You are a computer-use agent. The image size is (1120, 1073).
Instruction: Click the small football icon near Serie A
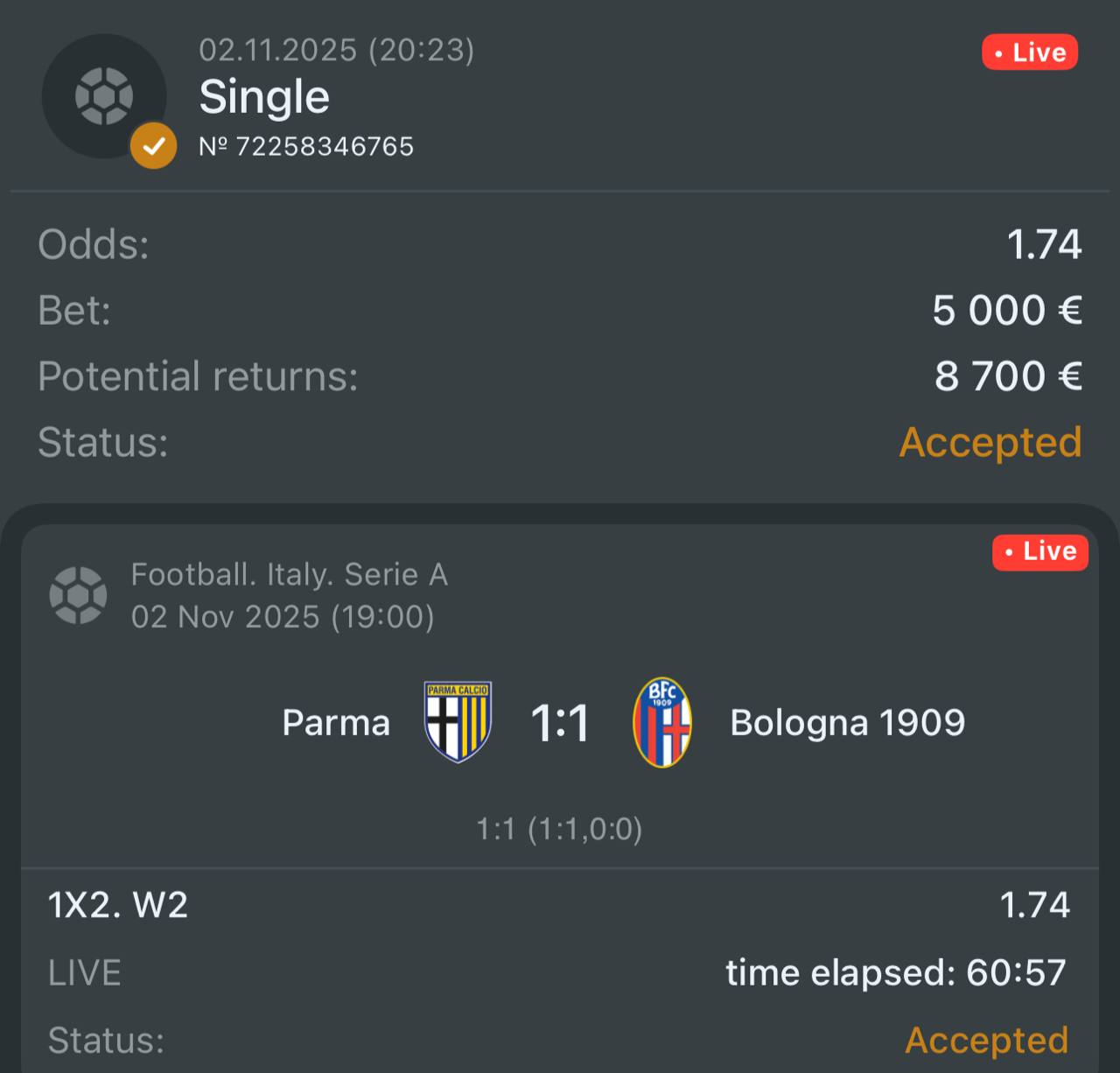point(79,595)
